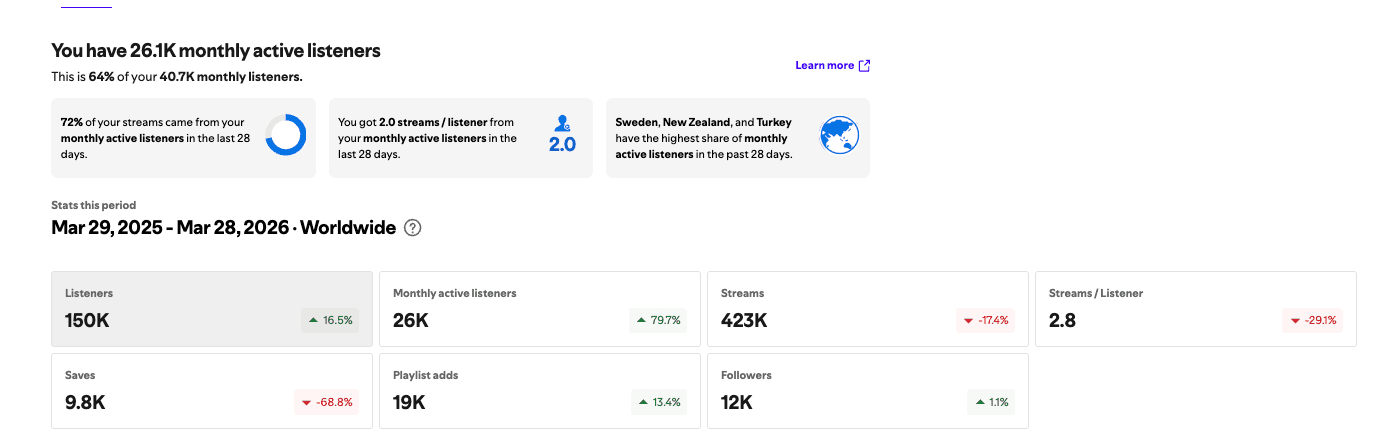Click the -17.4% decrease badge
1389x440 pixels.
[986, 320]
